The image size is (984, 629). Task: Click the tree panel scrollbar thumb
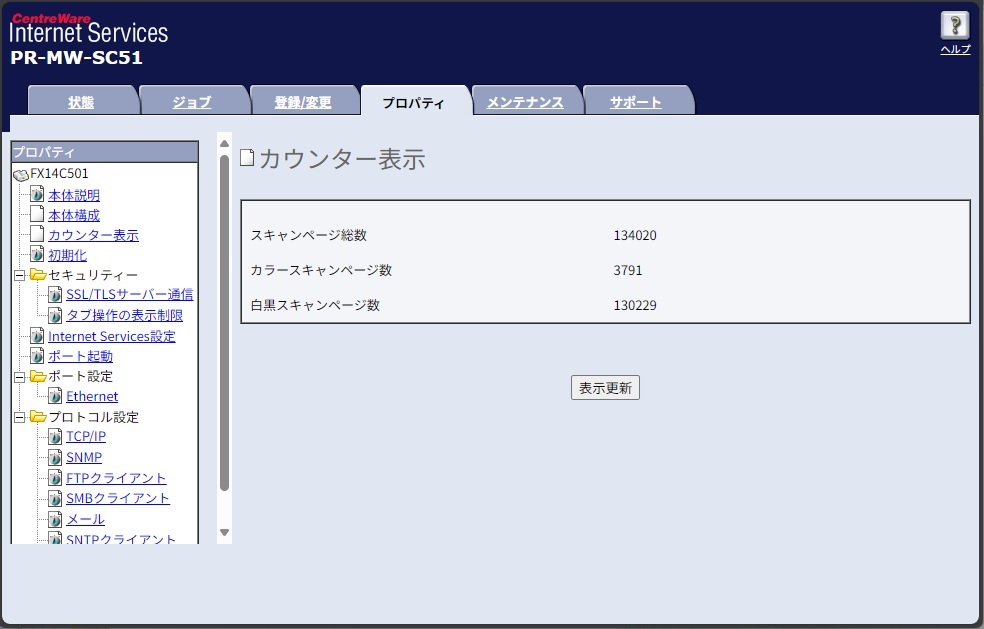coord(224,323)
